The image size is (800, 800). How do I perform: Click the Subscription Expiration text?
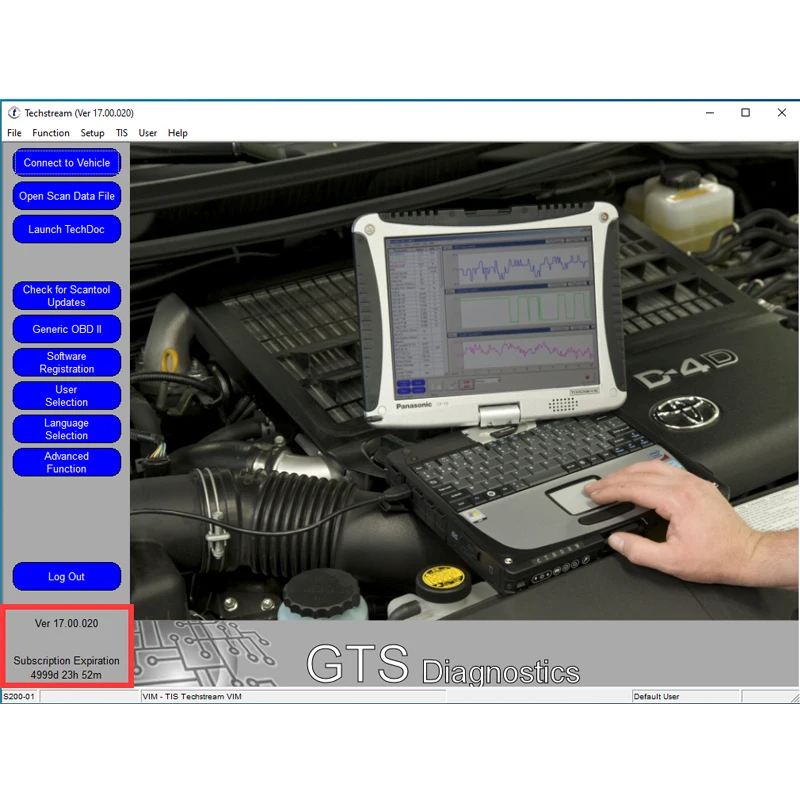coord(66,661)
